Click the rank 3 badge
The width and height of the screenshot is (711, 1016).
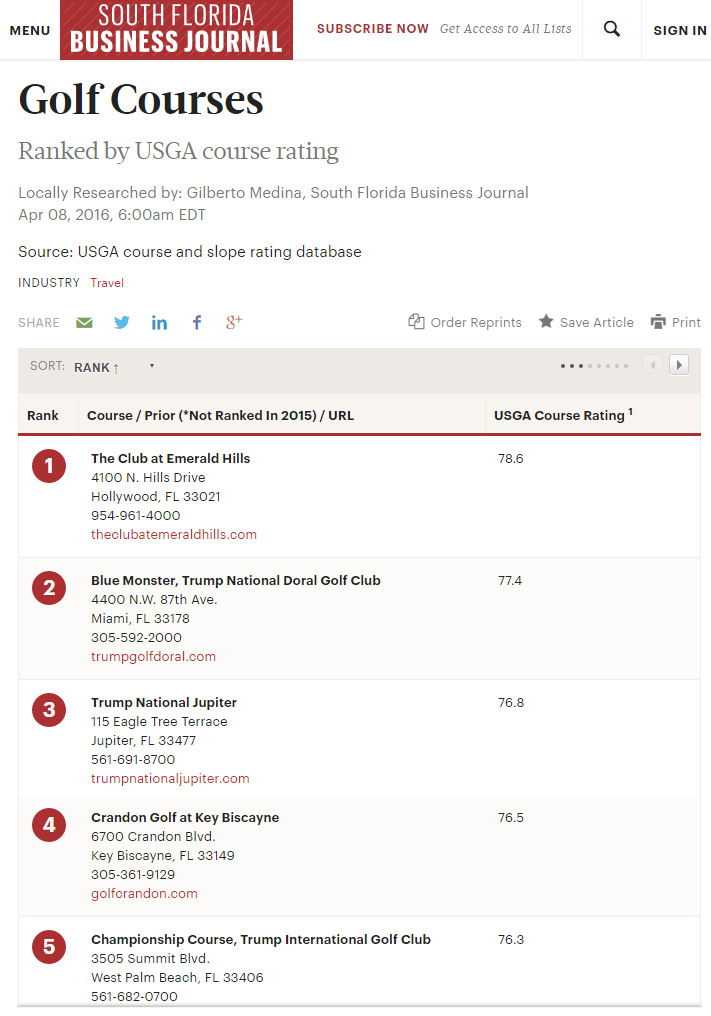49,710
